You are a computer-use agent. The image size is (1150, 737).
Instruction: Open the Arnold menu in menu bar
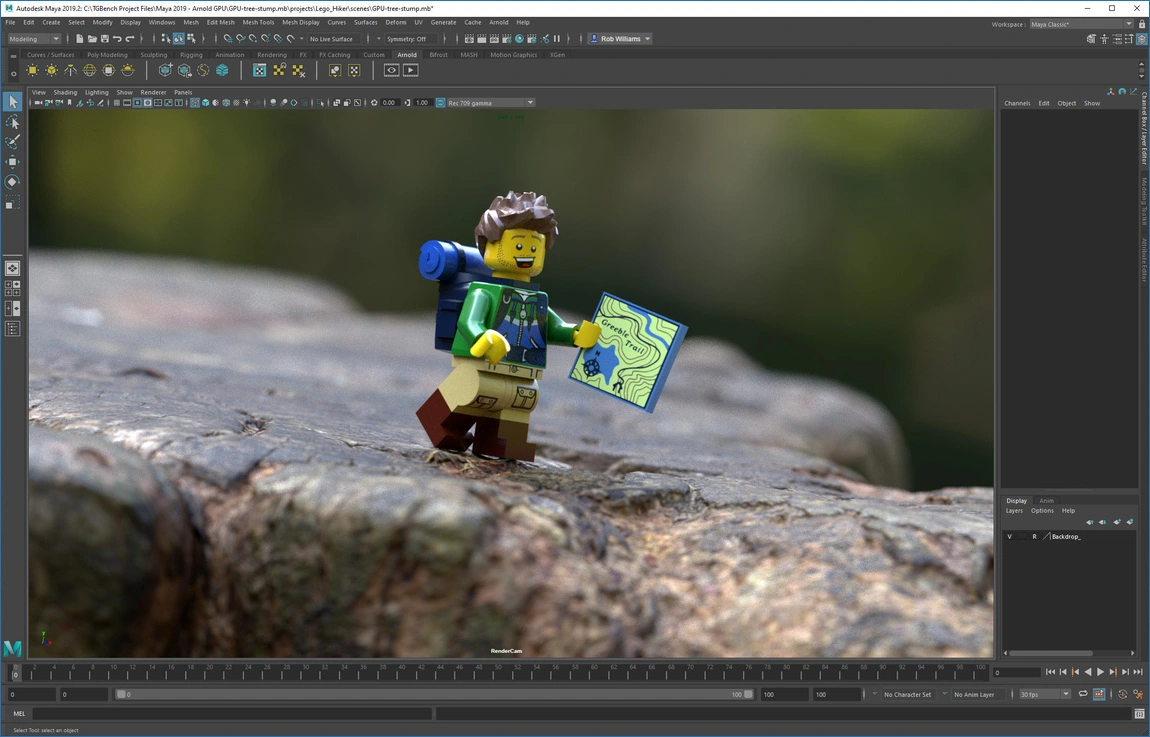coord(499,23)
